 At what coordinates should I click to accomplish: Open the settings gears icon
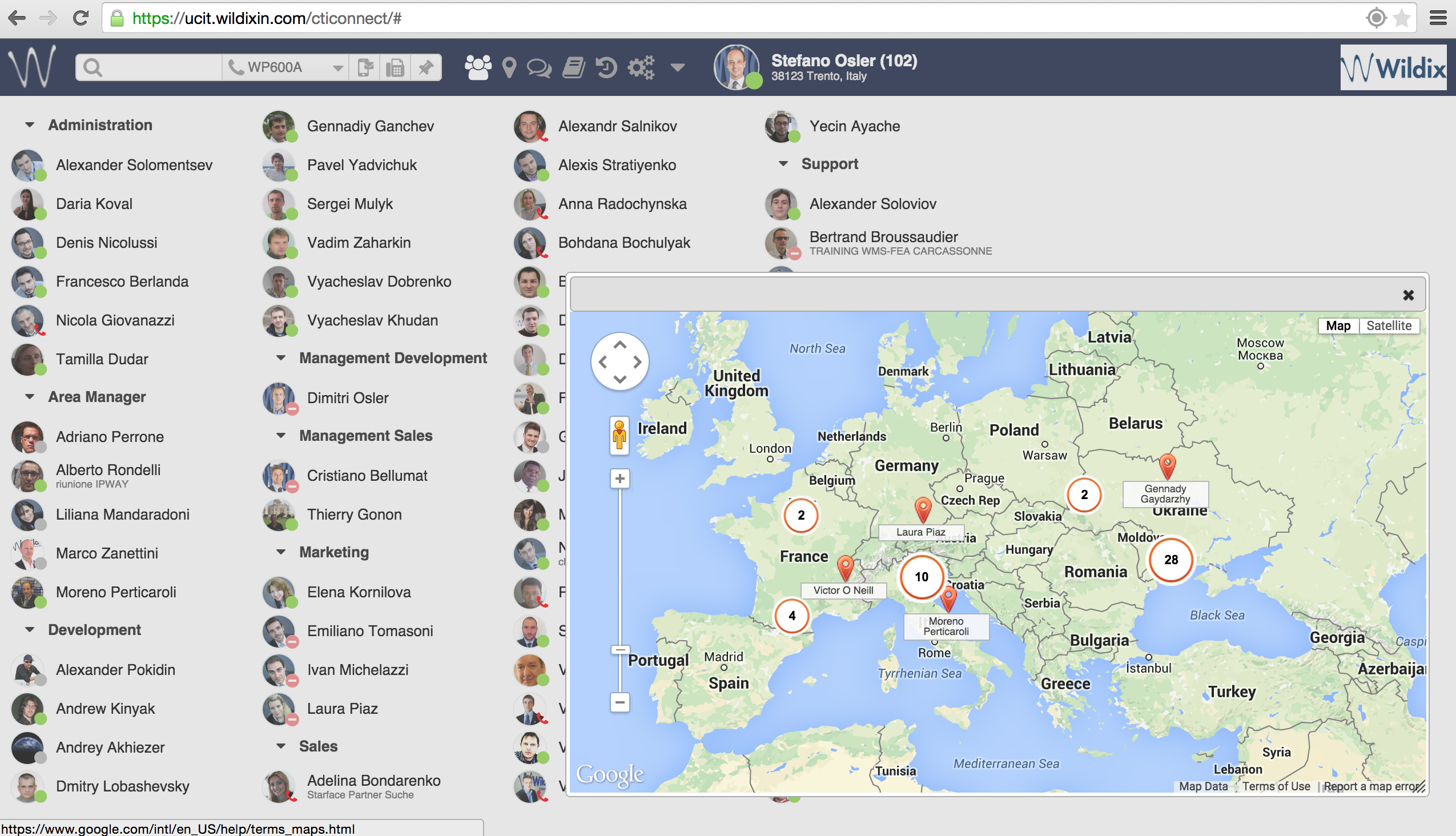click(x=641, y=68)
